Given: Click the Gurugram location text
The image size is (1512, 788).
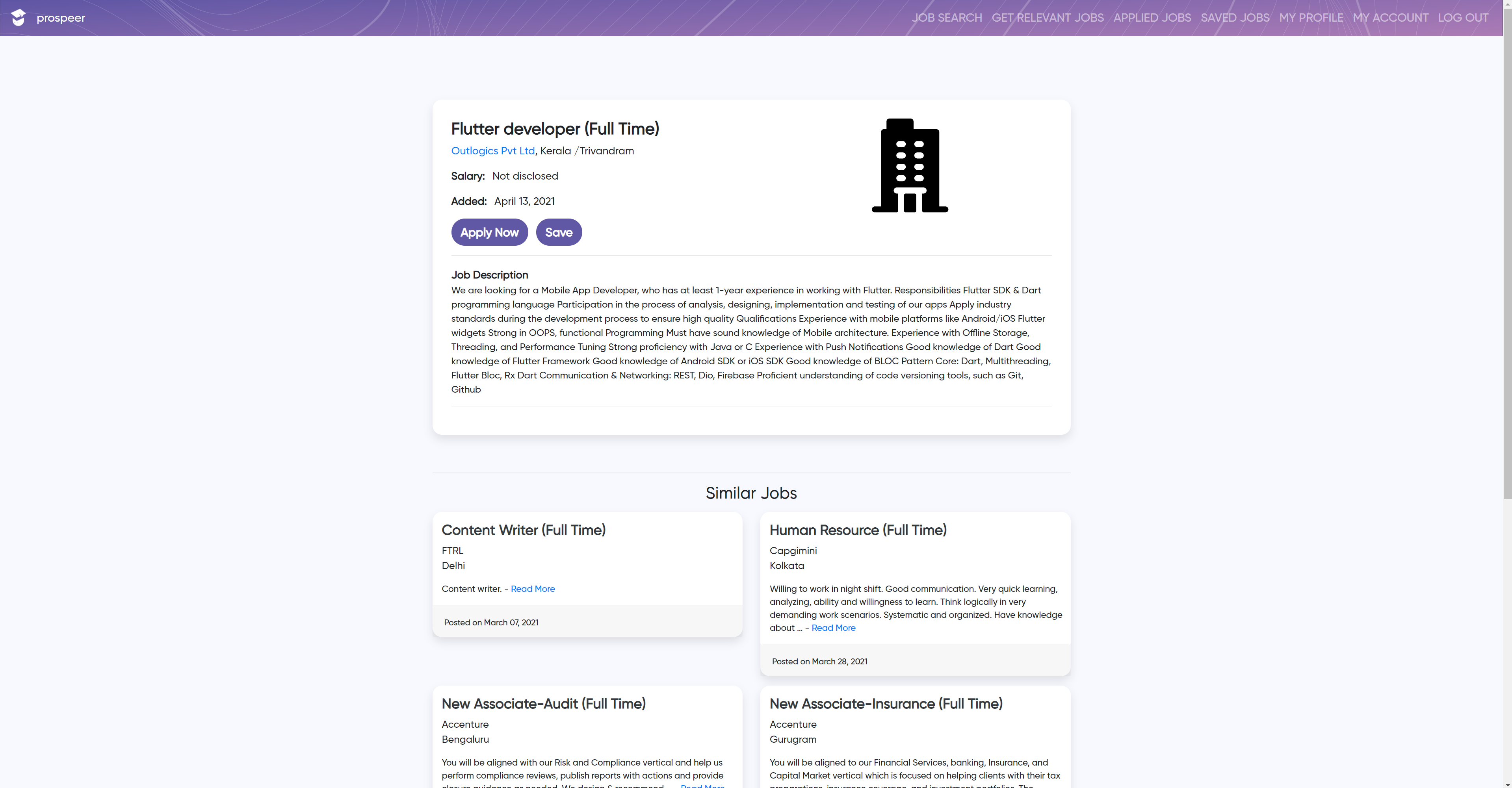Looking at the screenshot, I should 793,739.
